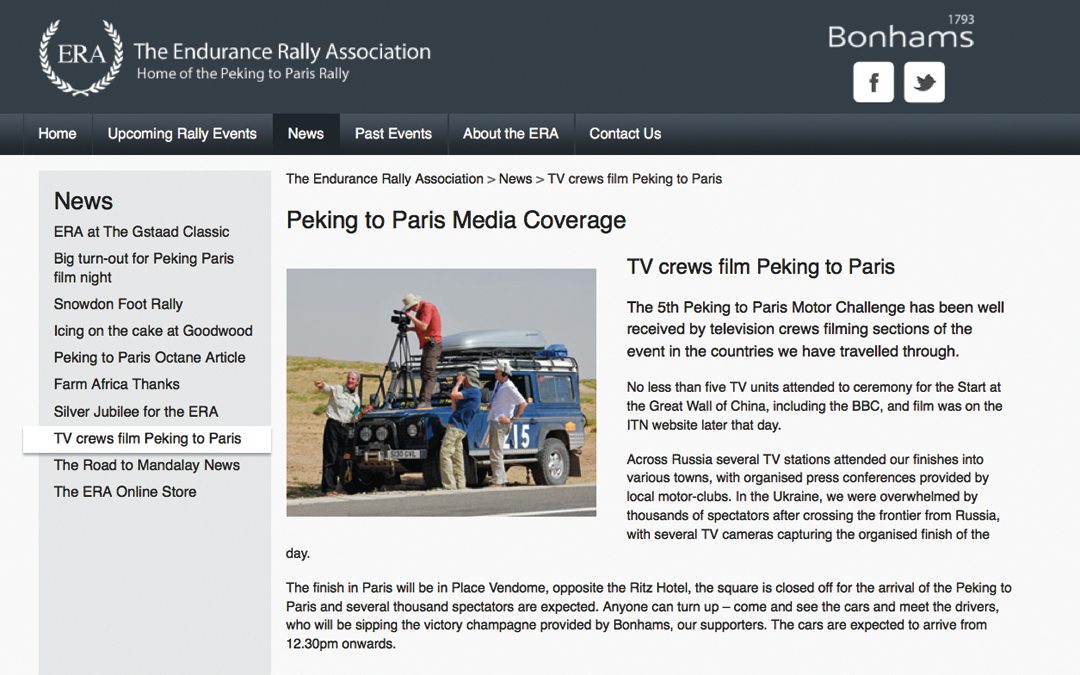Viewport: 1080px width, 675px height.
Task: Click the TV crews film Peking to Paris article heading
Action: pyautogui.click(x=760, y=267)
